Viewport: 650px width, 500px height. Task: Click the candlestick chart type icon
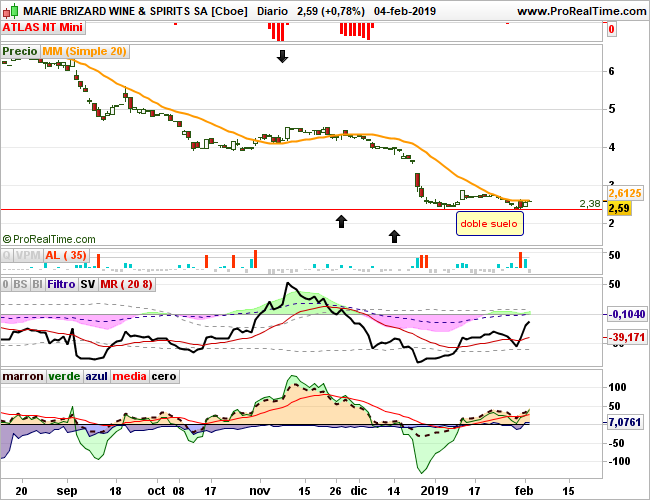tap(10, 11)
